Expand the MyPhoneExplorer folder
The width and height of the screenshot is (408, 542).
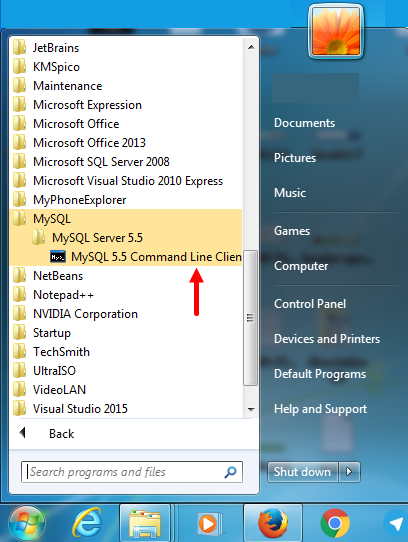click(x=126, y=200)
